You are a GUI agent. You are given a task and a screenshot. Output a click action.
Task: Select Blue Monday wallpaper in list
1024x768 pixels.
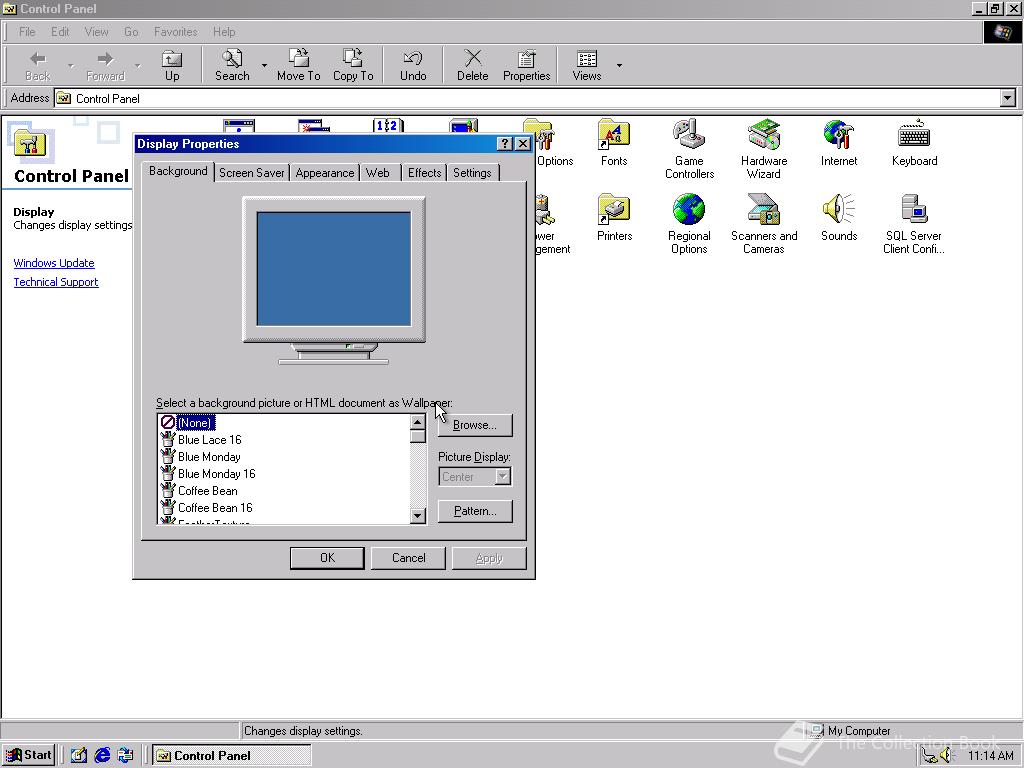coord(209,457)
